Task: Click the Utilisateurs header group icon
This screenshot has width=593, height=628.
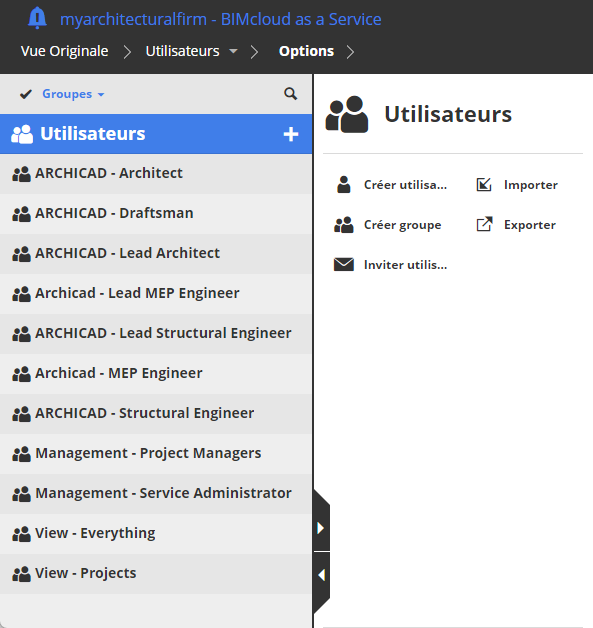Action: tap(22, 134)
